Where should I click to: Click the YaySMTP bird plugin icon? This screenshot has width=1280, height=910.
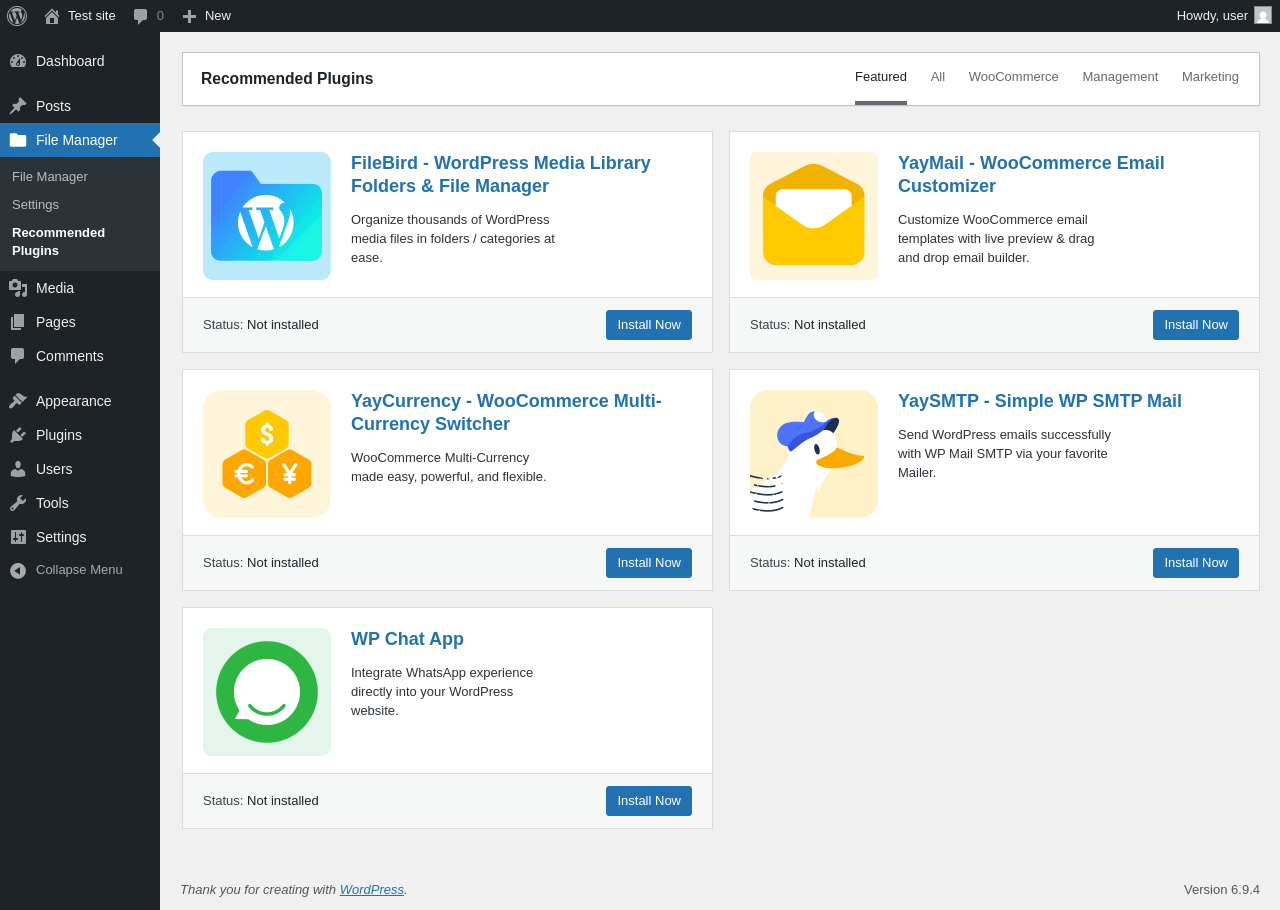pos(814,454)
